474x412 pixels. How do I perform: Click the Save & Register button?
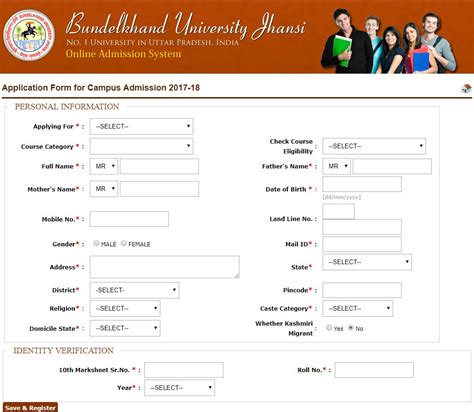coord(30,407)
